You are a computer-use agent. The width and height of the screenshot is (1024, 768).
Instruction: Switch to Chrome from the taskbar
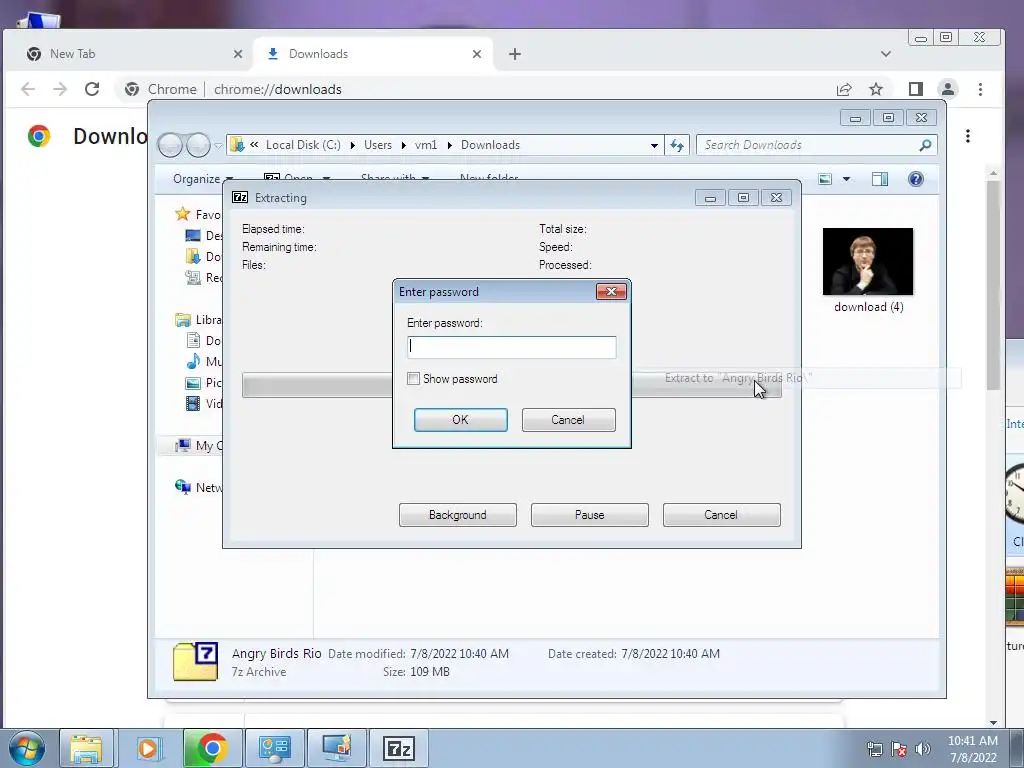(x=211, y=748)
